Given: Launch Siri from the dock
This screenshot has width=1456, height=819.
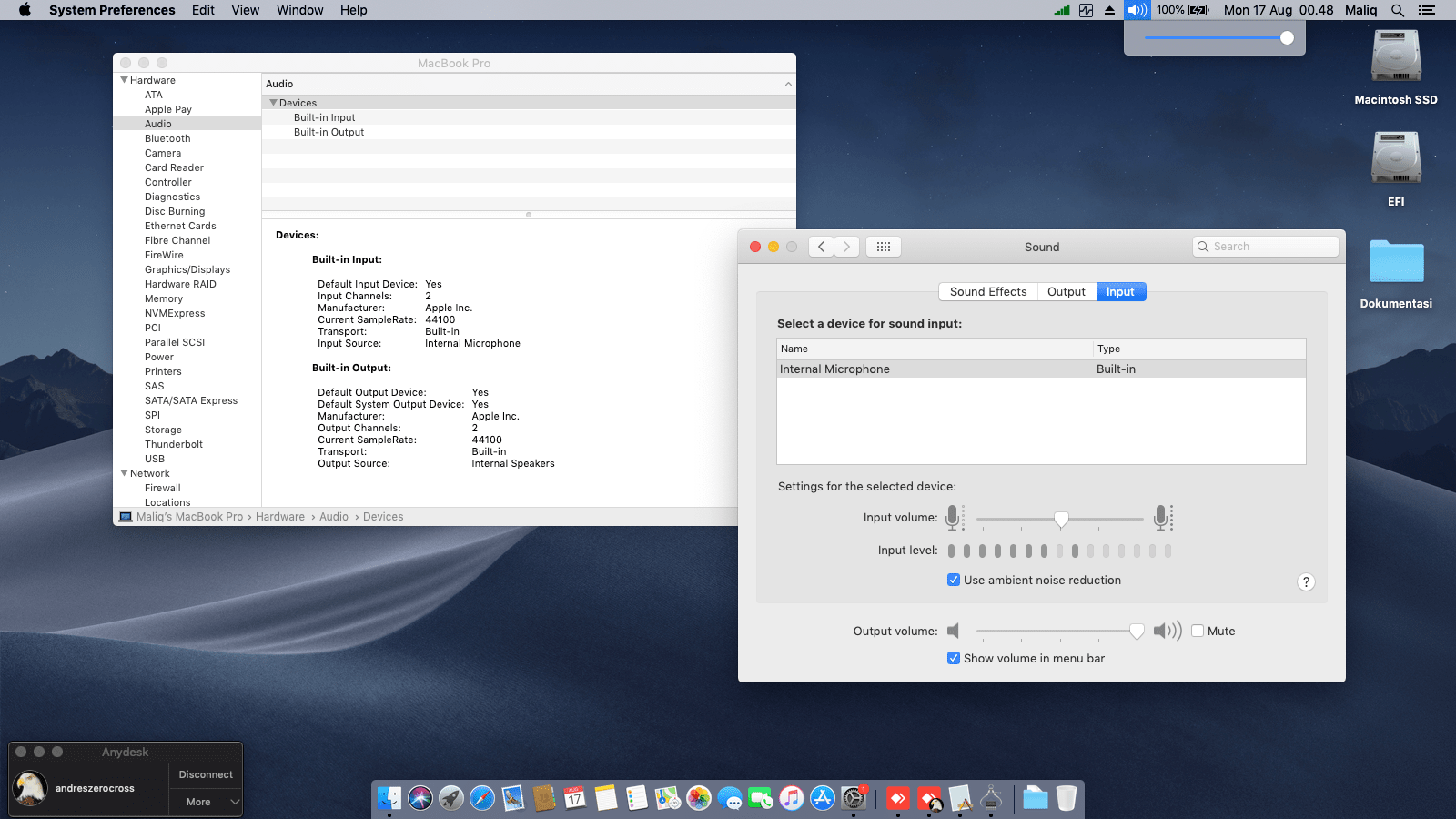Looking at the screenshot, I should coord(420,798).
